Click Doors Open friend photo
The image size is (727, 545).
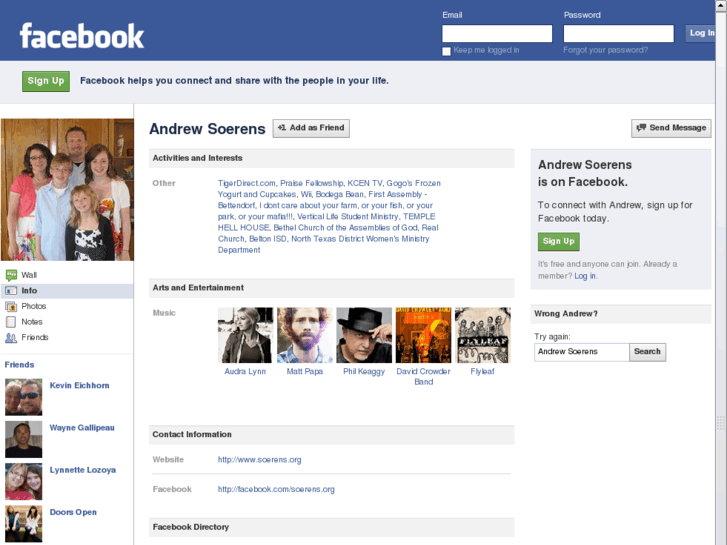[24, 524]
